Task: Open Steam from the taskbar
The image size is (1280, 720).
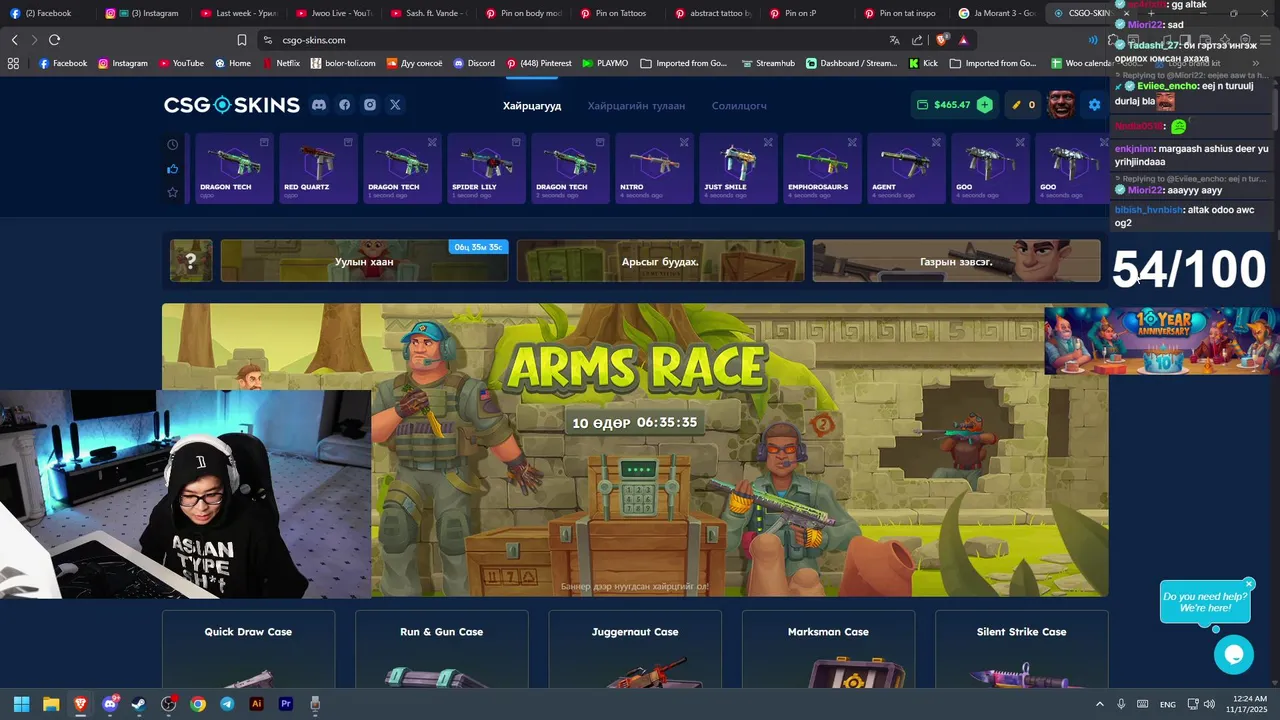Action: pyautogui.click(x=139, y=704)
